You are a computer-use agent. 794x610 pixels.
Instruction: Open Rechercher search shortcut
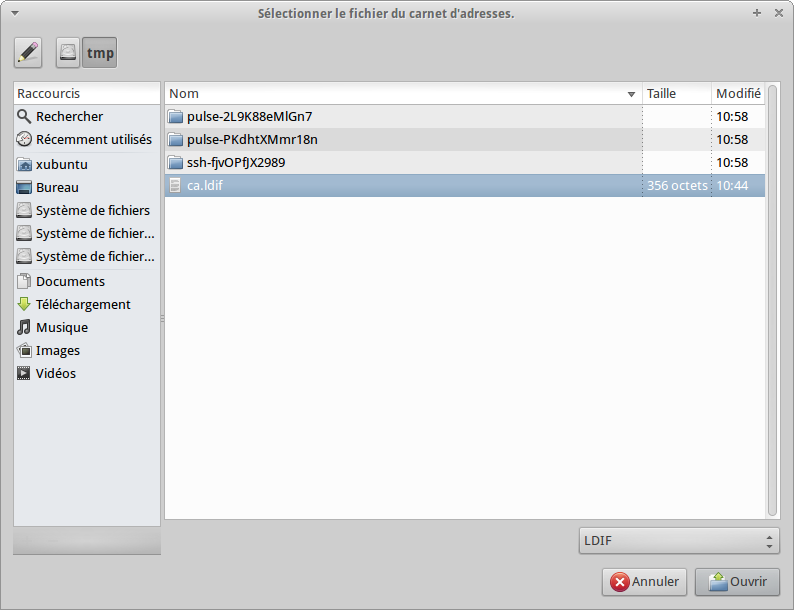(69, 117)
